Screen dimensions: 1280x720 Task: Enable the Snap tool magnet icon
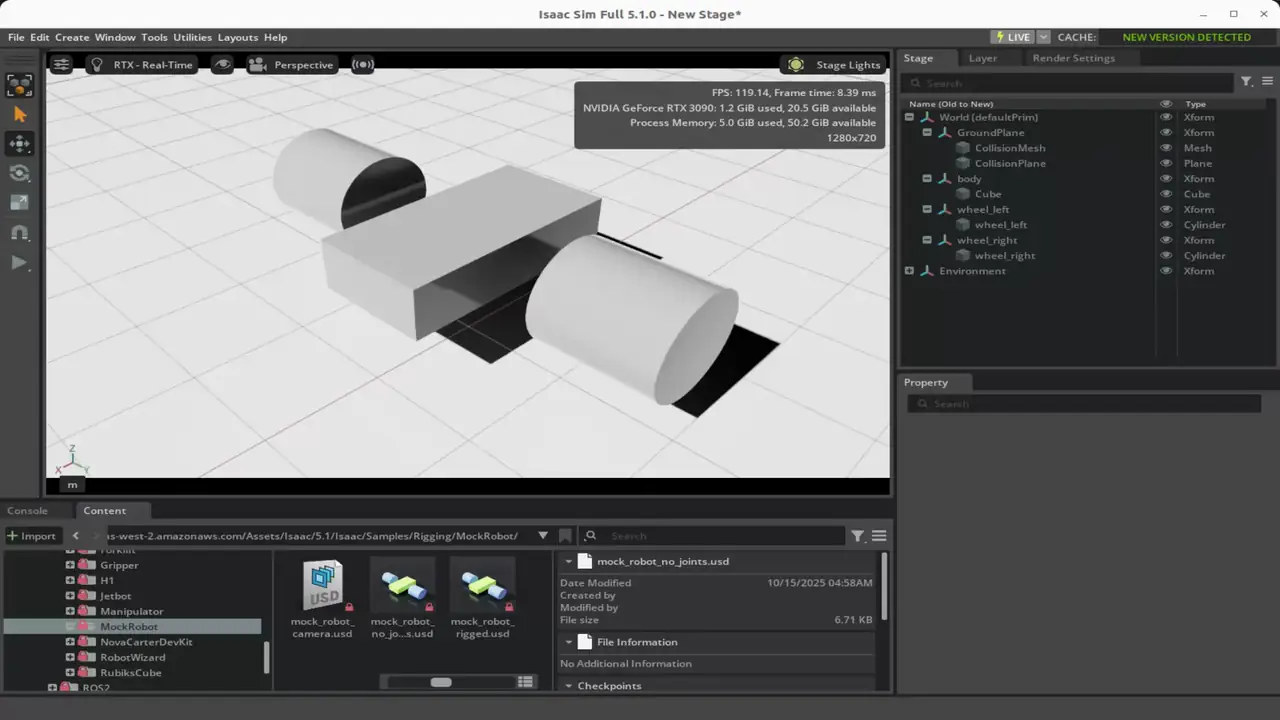pos(20,232)
